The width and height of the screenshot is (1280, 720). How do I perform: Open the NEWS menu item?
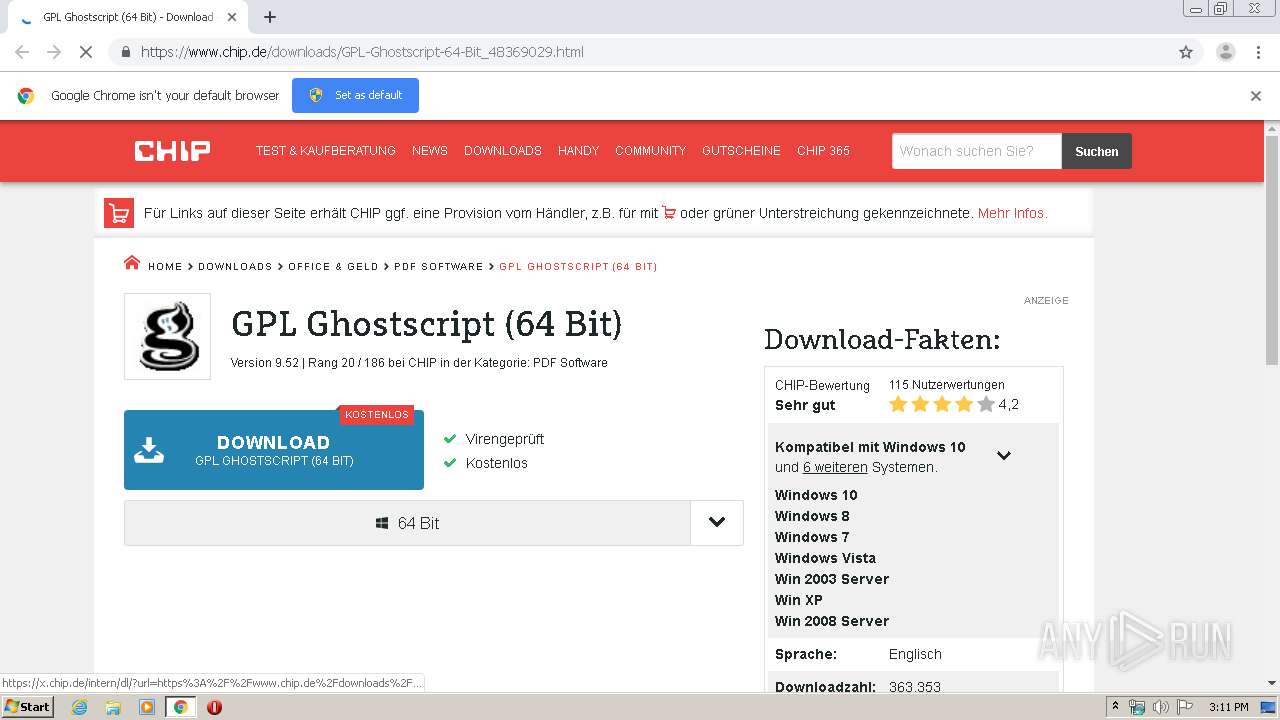click(430, 151)
